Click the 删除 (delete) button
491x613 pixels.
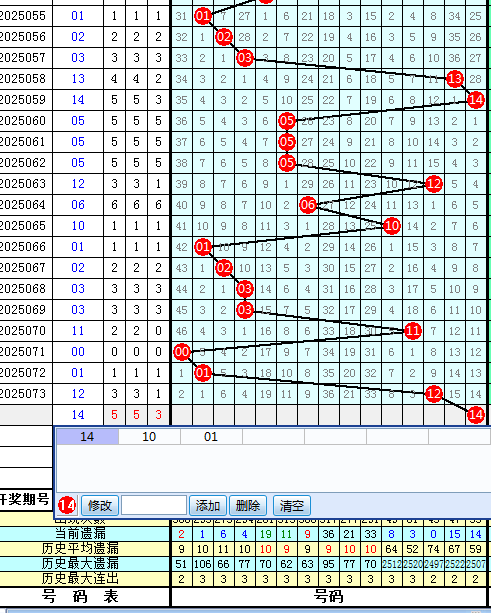(x=248, y=505)
